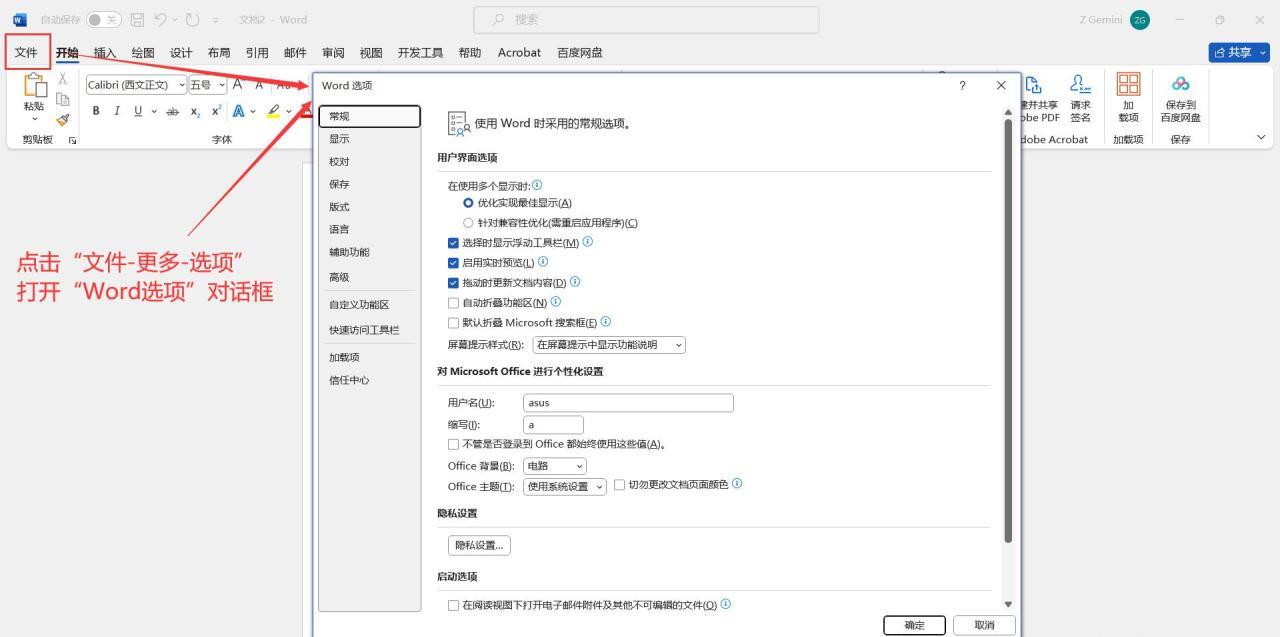Click info icon beside 切勿更改文档页面颜色
The image size is (1280, 637).
[x=737, y=484]
